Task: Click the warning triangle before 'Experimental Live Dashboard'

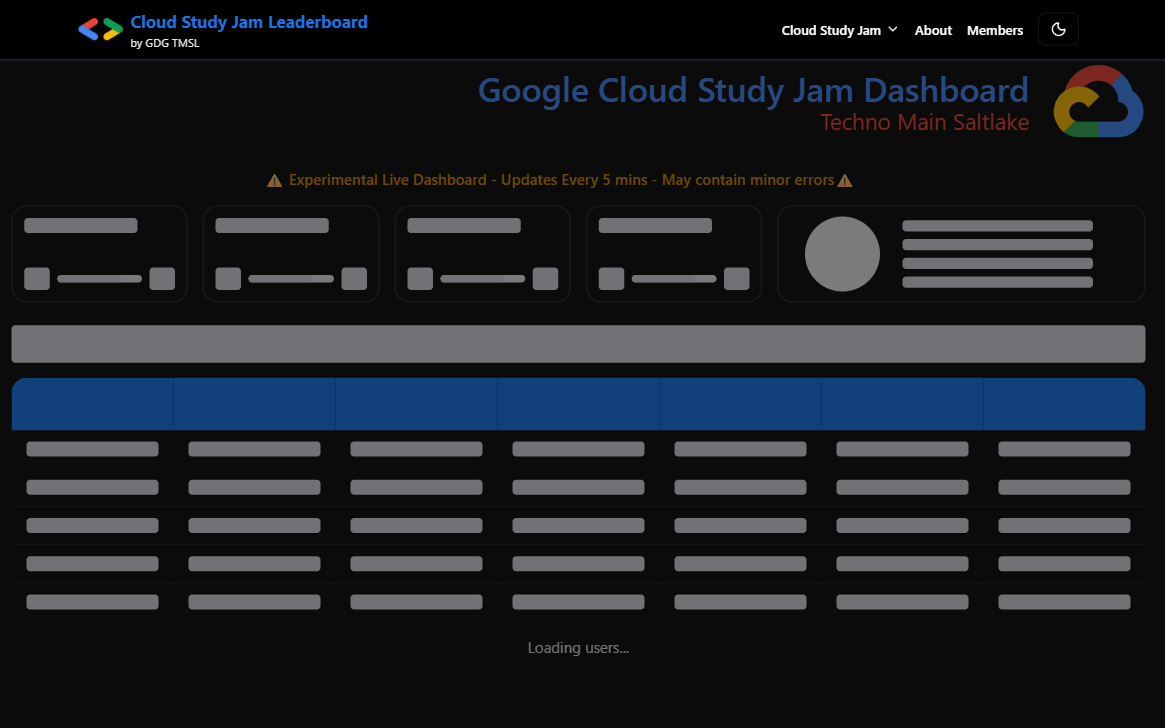Action: [x=274, y=181]
